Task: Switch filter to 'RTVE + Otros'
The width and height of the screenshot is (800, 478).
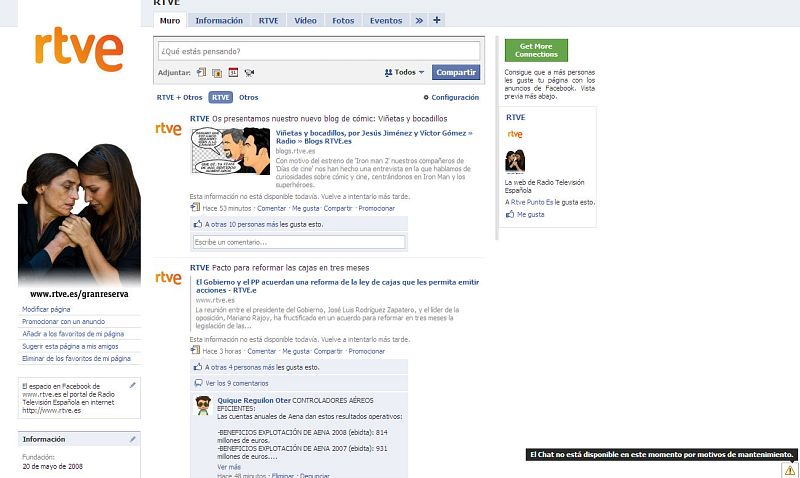Action: pyautogui.click(x=180, y=98)
